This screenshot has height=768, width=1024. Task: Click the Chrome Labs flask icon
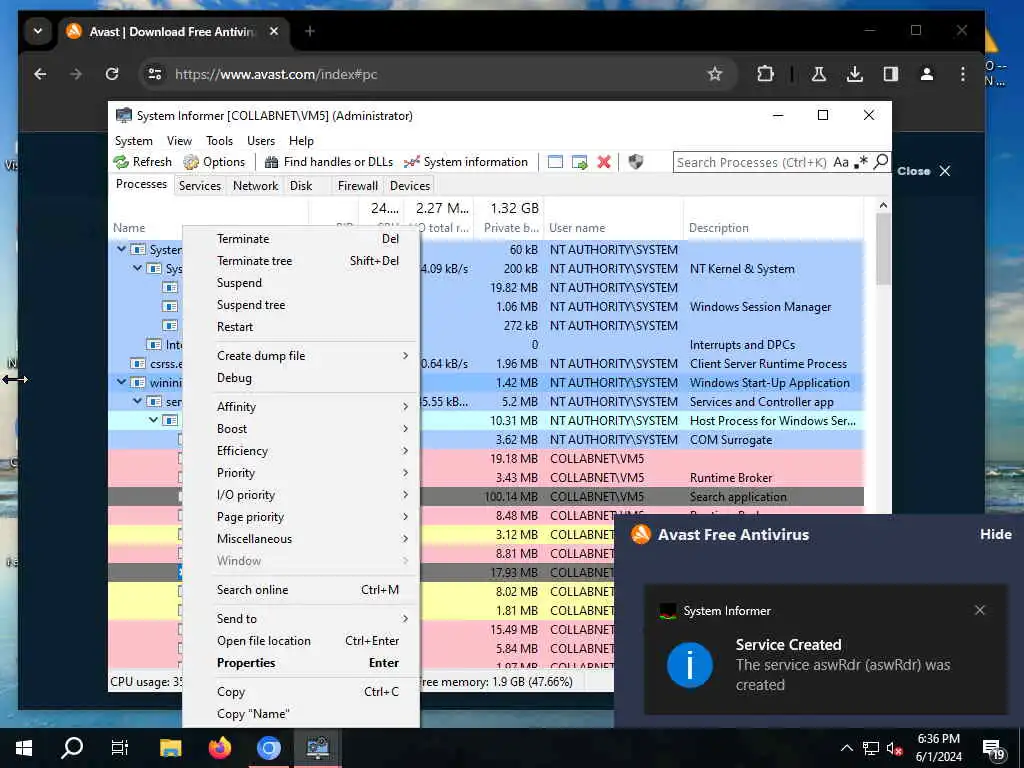[818, 74]
